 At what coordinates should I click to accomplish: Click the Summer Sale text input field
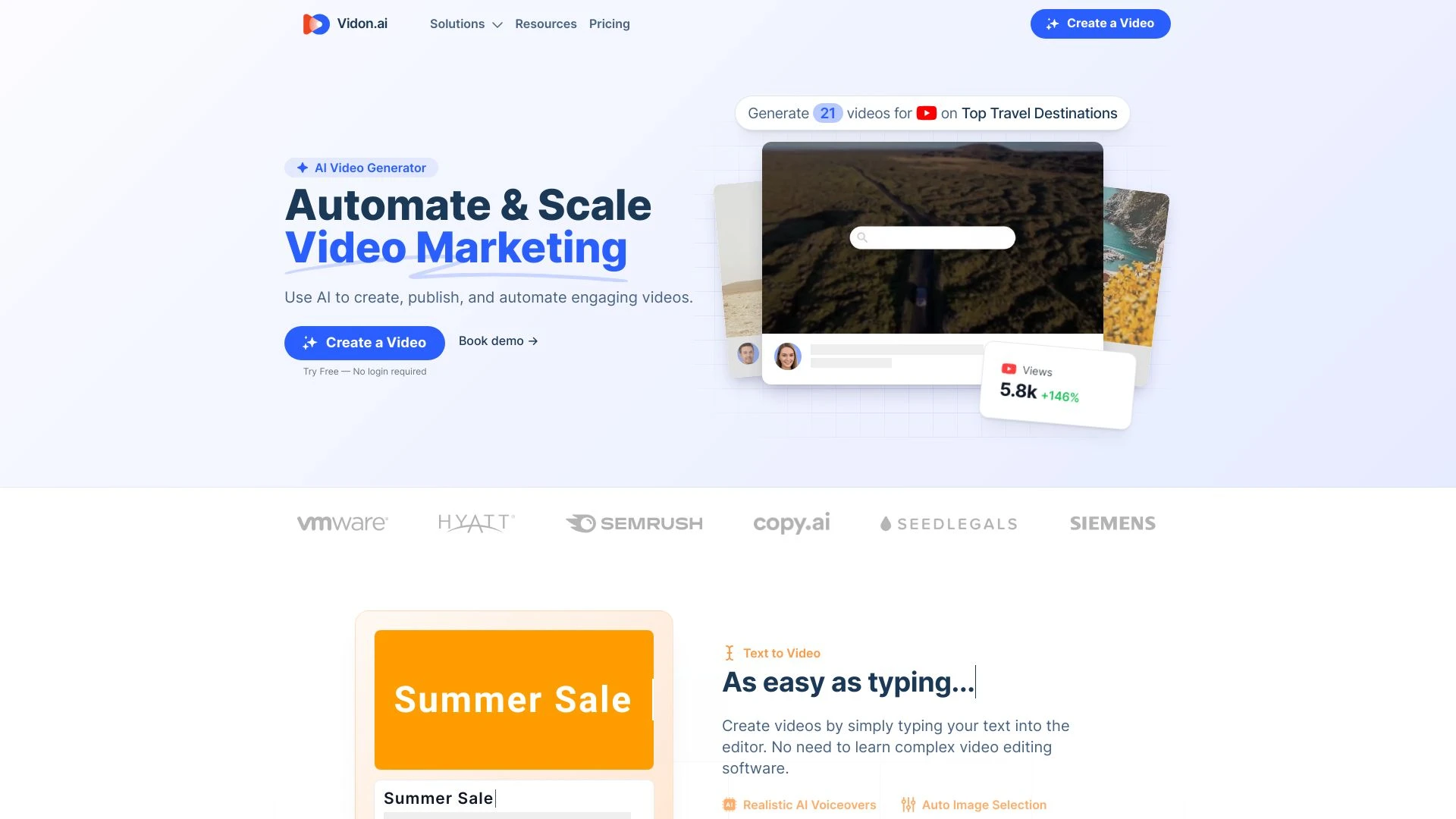coord(513,798)
